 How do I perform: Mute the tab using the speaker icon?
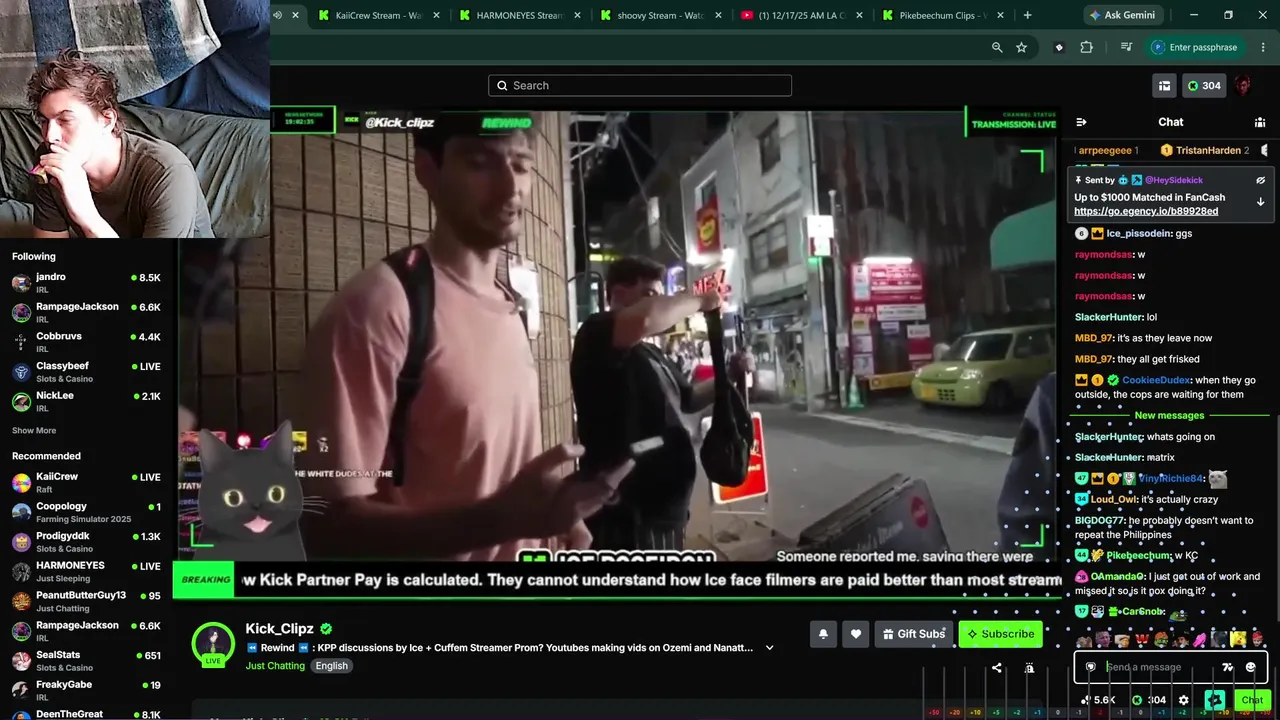pos(278,15)
